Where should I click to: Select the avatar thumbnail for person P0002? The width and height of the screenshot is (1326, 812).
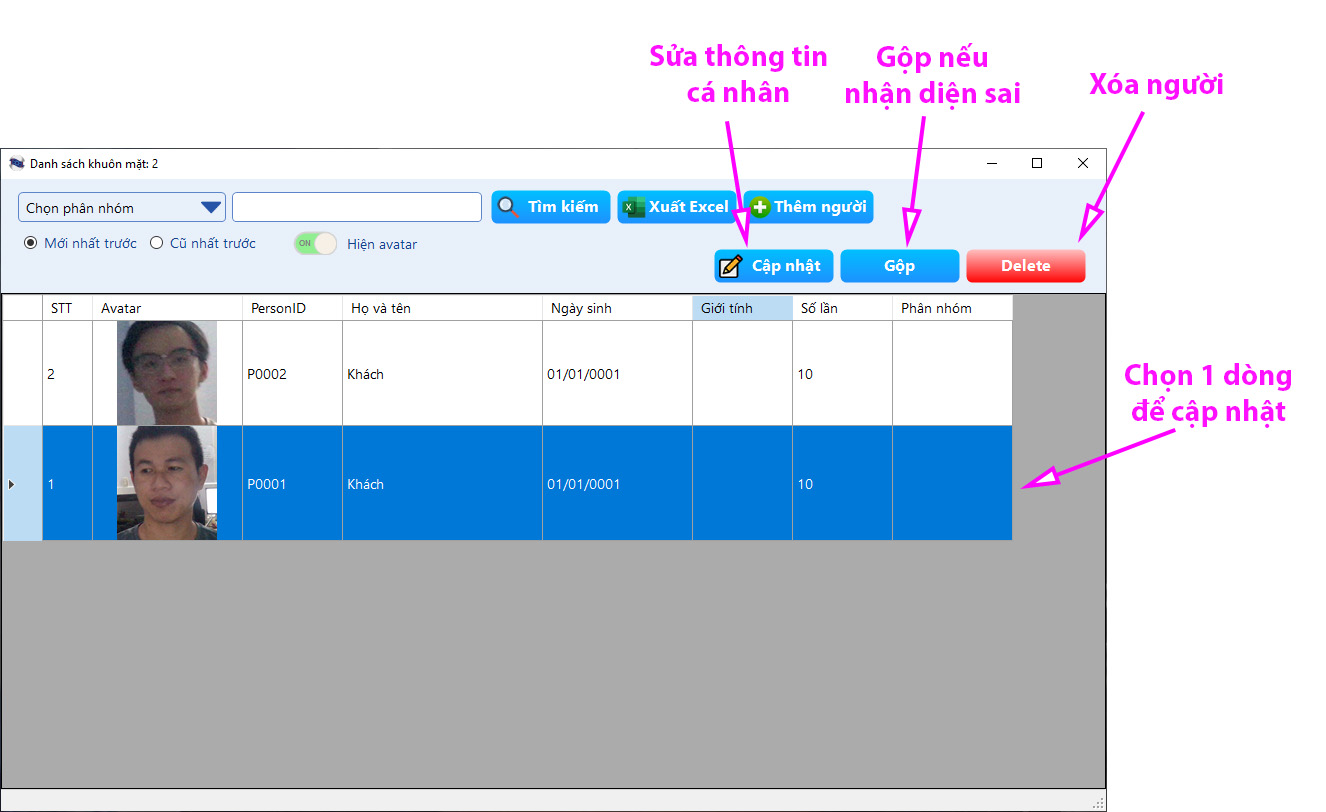pos(167,373)
